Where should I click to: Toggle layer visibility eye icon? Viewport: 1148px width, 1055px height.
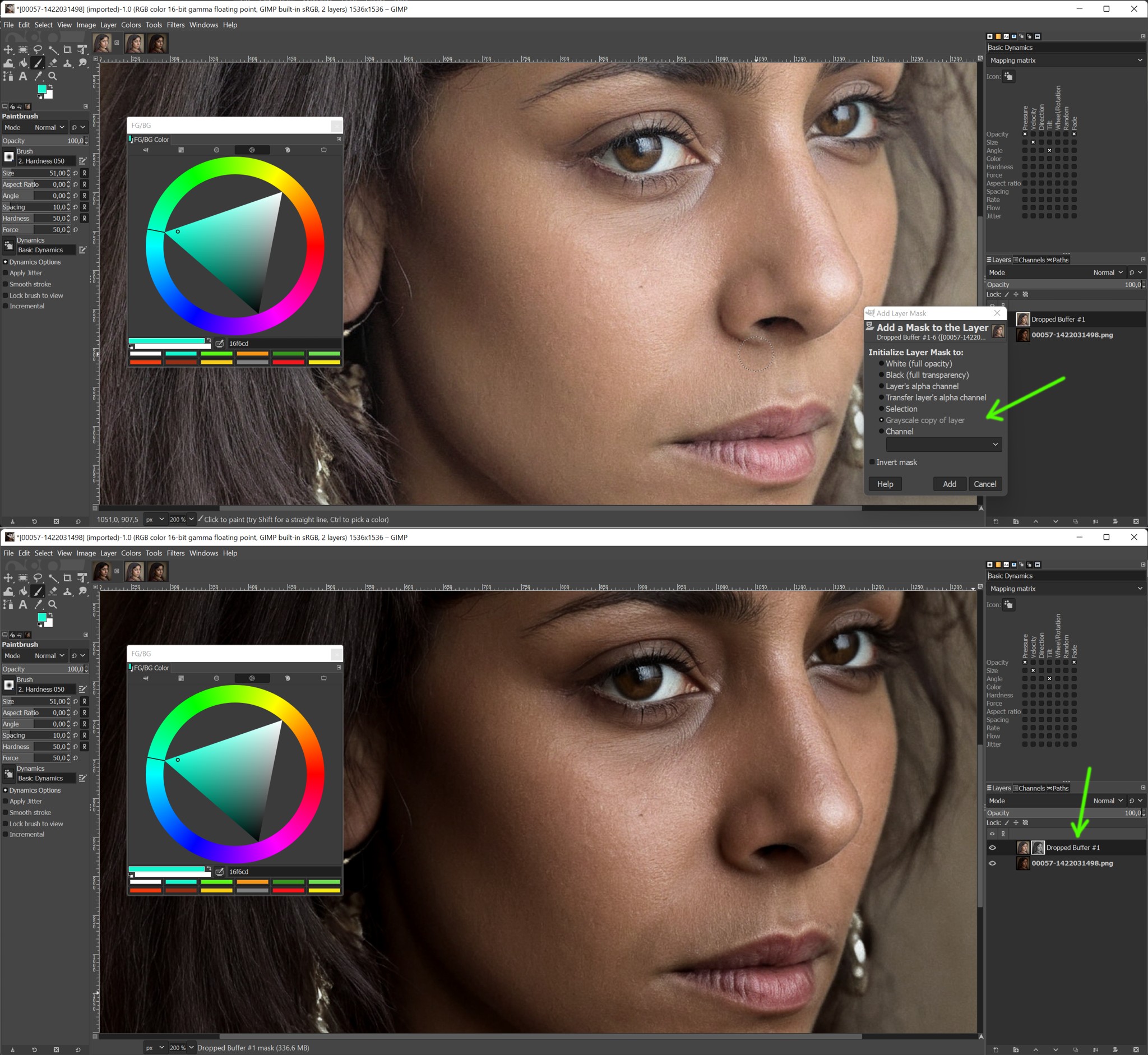(993, 848)
